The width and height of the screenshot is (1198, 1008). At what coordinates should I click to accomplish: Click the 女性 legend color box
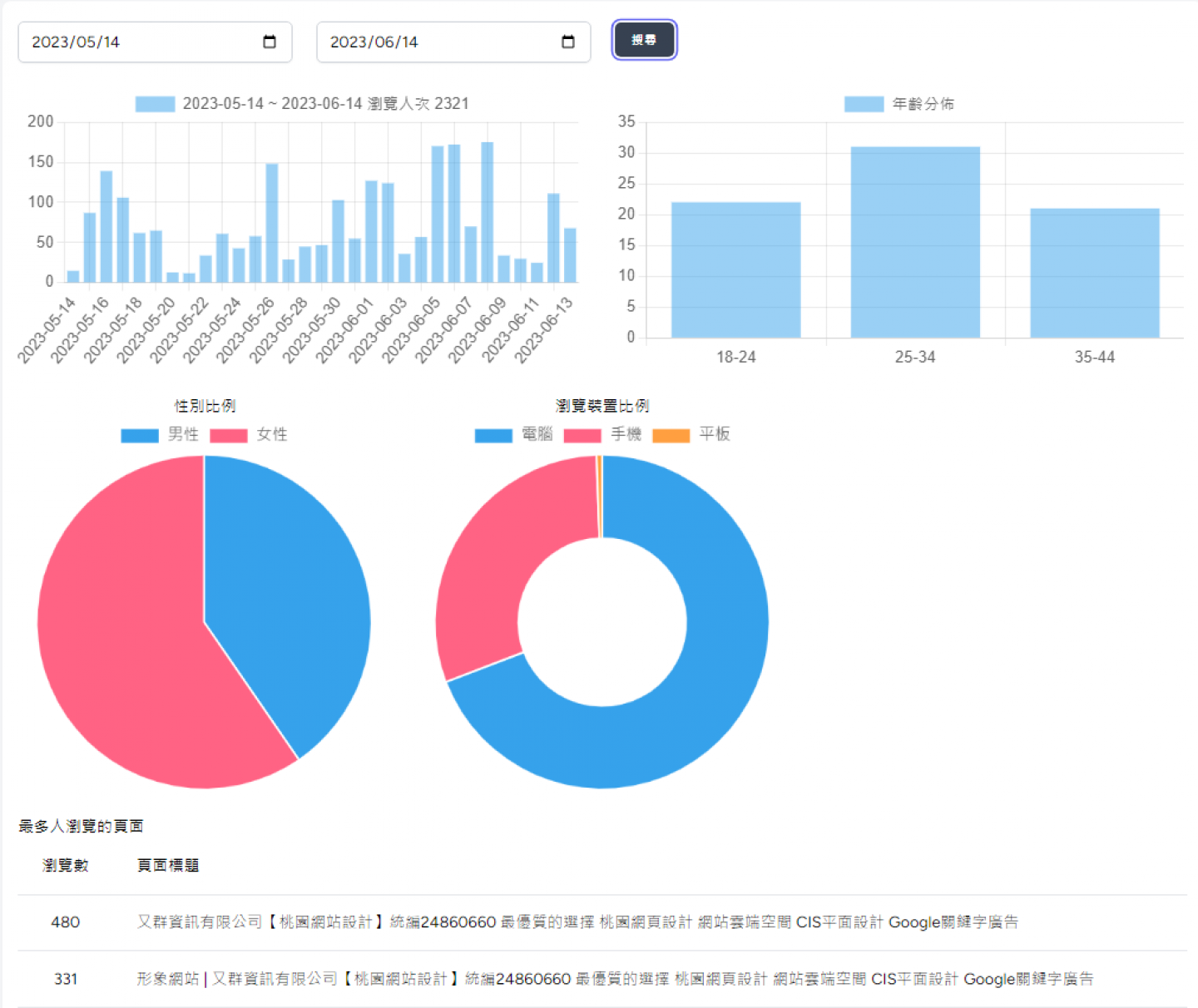click(230, 434)
